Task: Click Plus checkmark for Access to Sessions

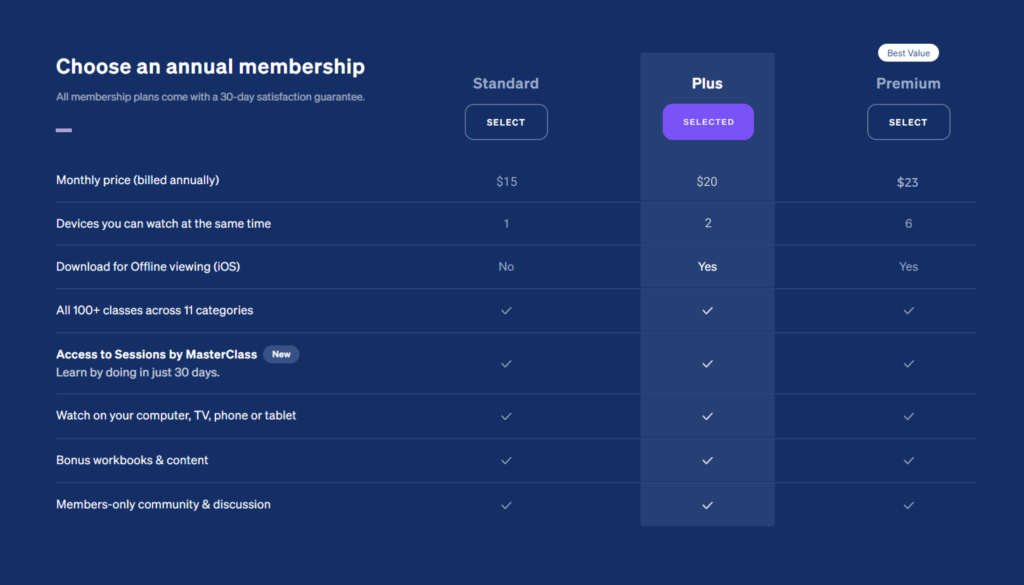Action: tap(707, 364)
